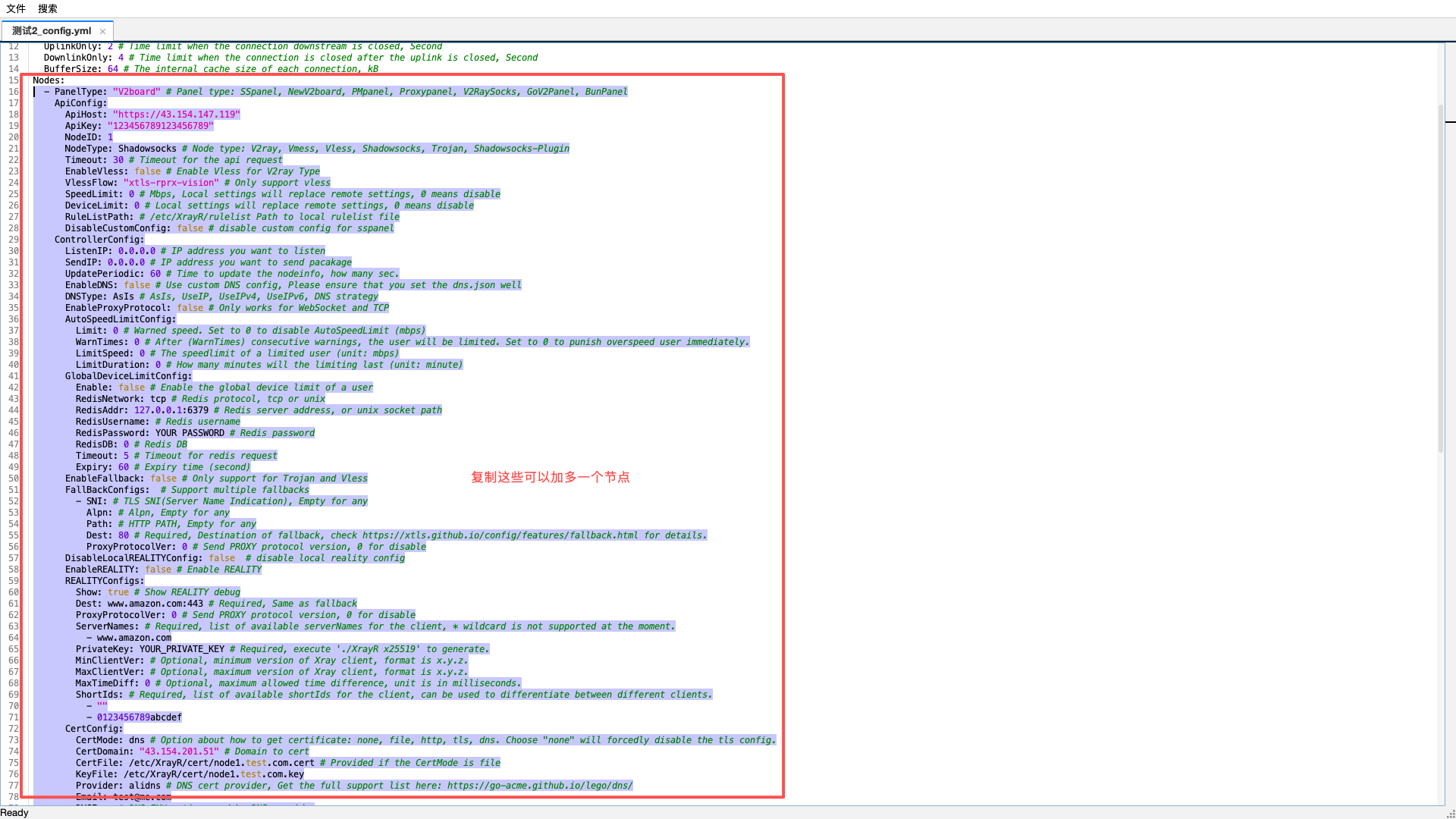Viewport: 1456px width, 819px height.
Task: Click the CertDomain IP value
Action: 179,752
